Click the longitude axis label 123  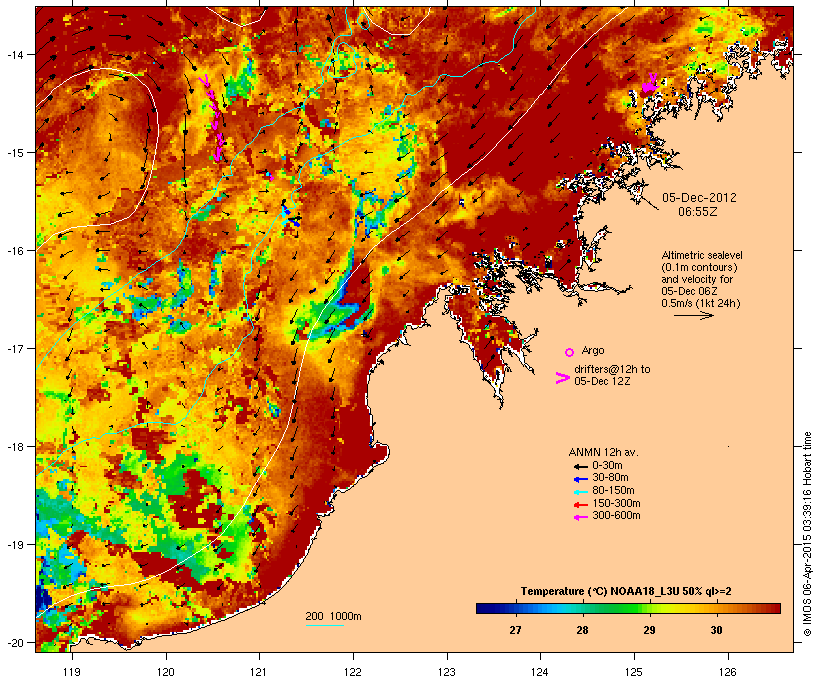tap(447, 672)
